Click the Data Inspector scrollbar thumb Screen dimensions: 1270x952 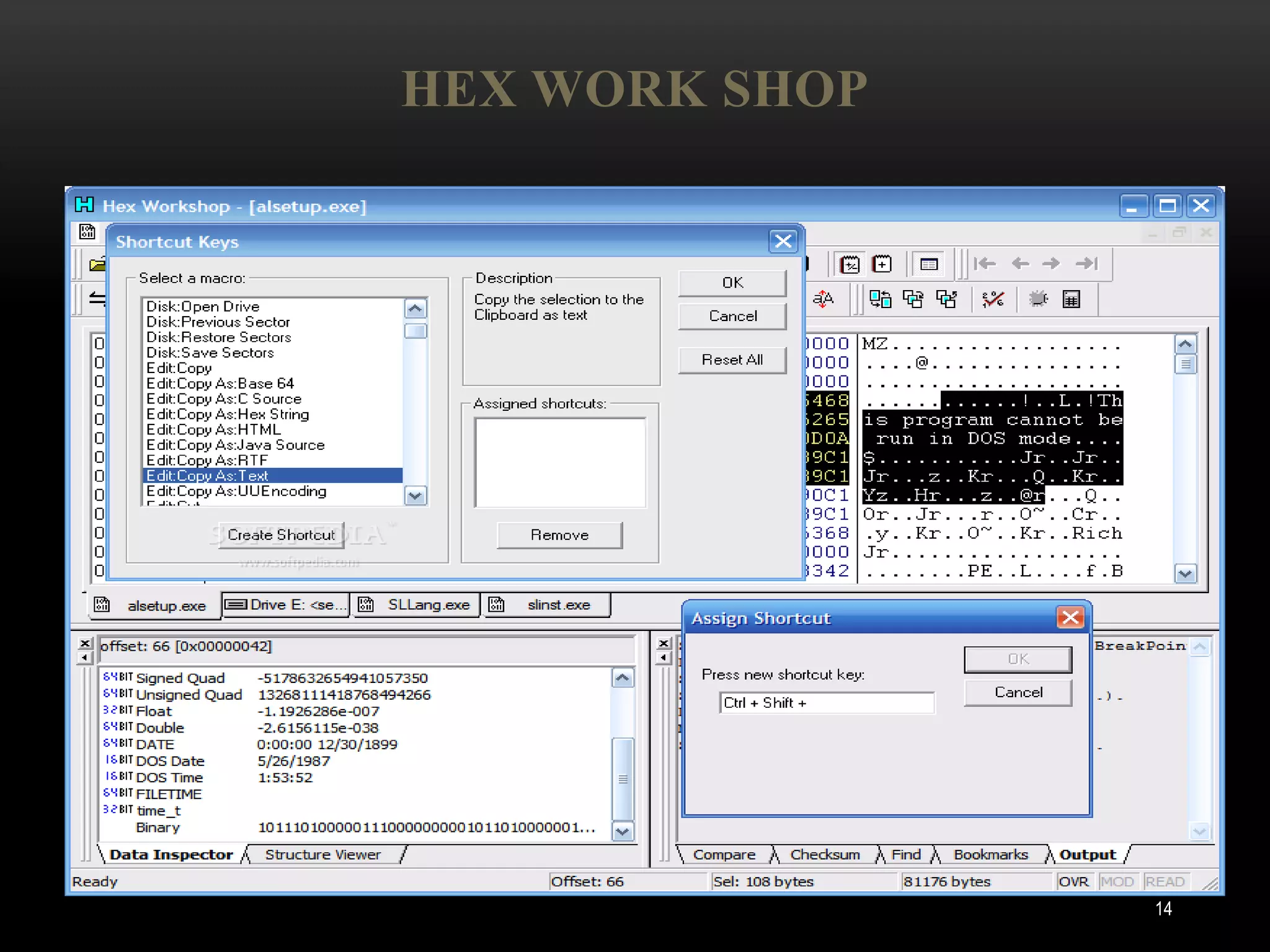tap(623, 779)
